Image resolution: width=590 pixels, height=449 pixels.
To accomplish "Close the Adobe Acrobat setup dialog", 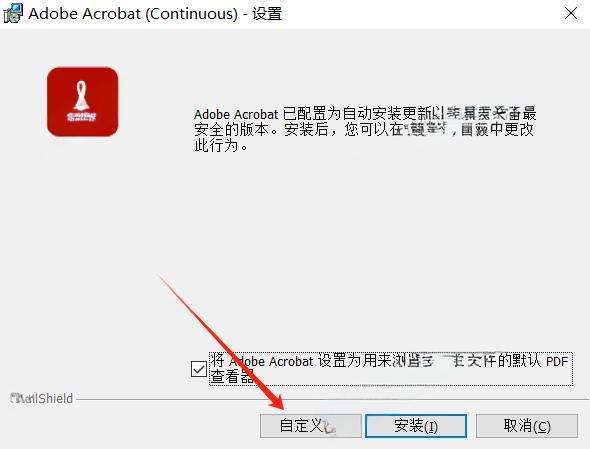I will point(571,14).
